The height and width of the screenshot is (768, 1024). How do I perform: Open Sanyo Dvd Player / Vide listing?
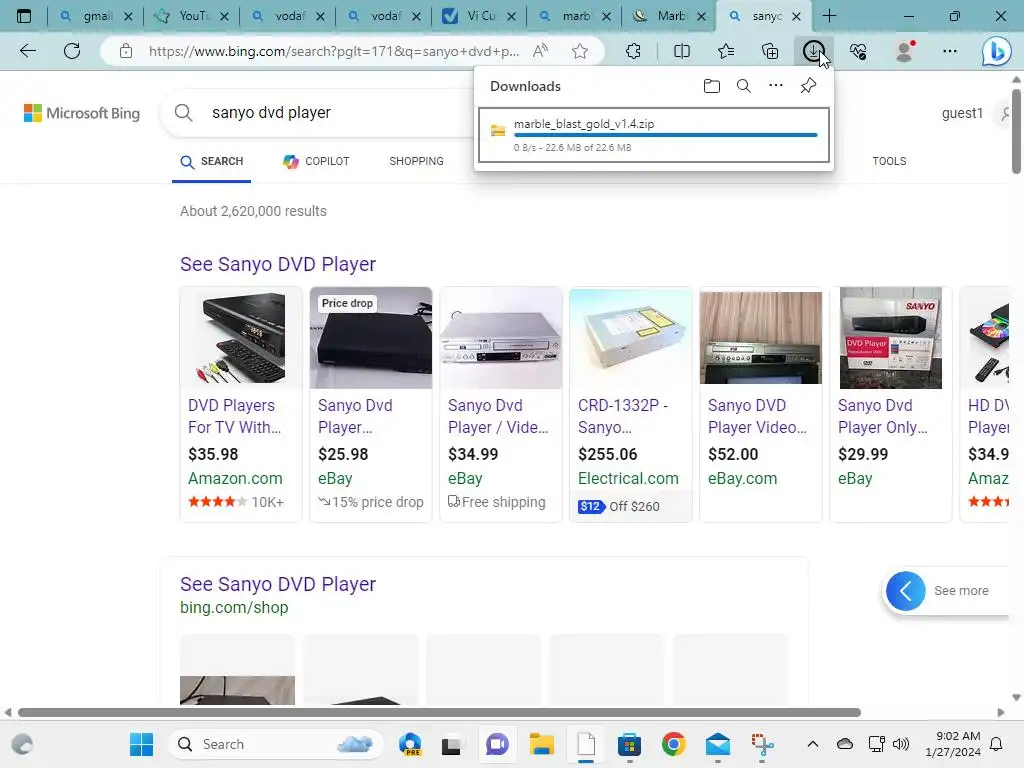[498, 416]
